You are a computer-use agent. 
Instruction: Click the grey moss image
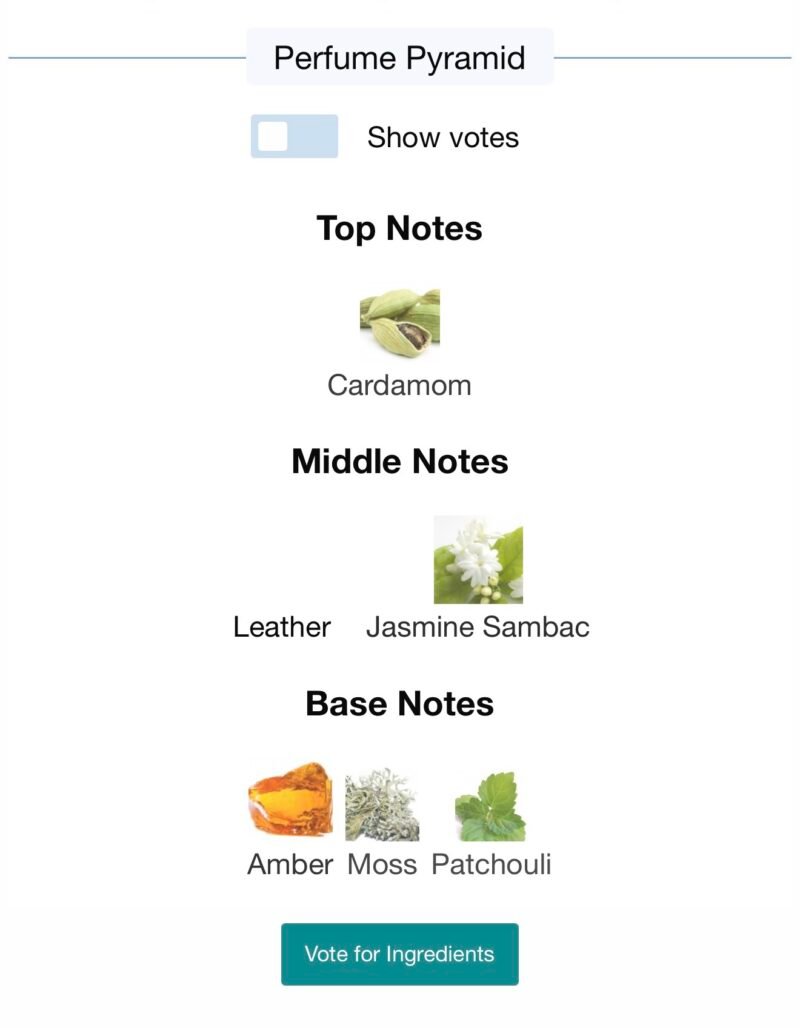pyautogui.click(x=382, y=805)
